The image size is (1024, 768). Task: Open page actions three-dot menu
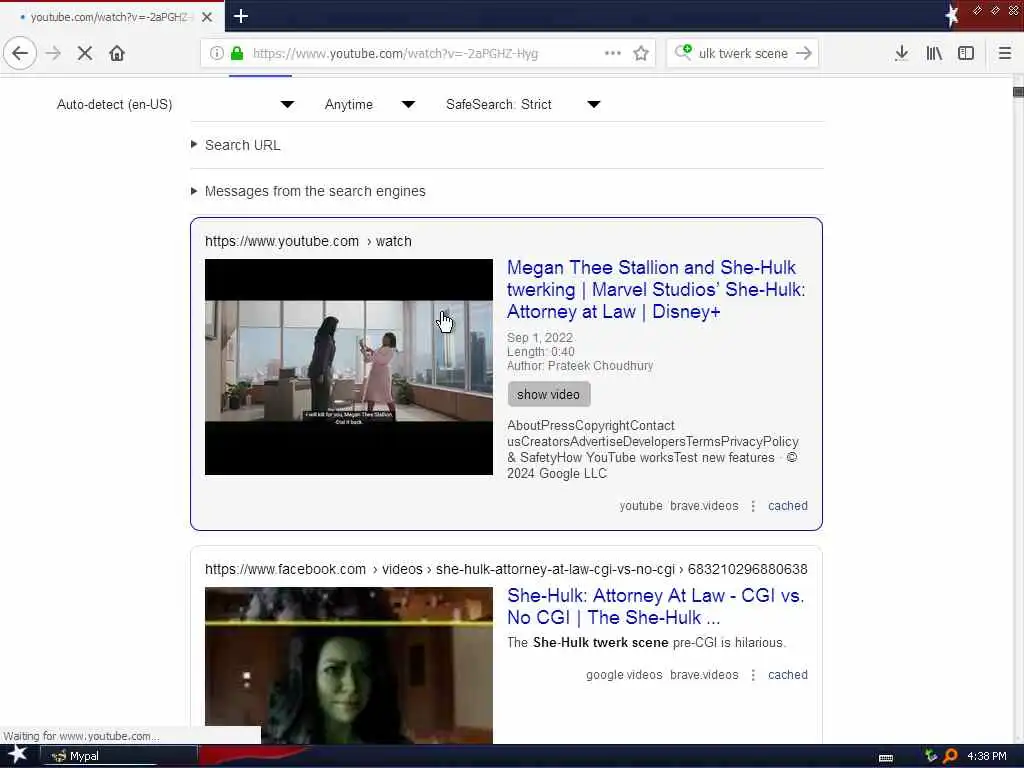613,53
